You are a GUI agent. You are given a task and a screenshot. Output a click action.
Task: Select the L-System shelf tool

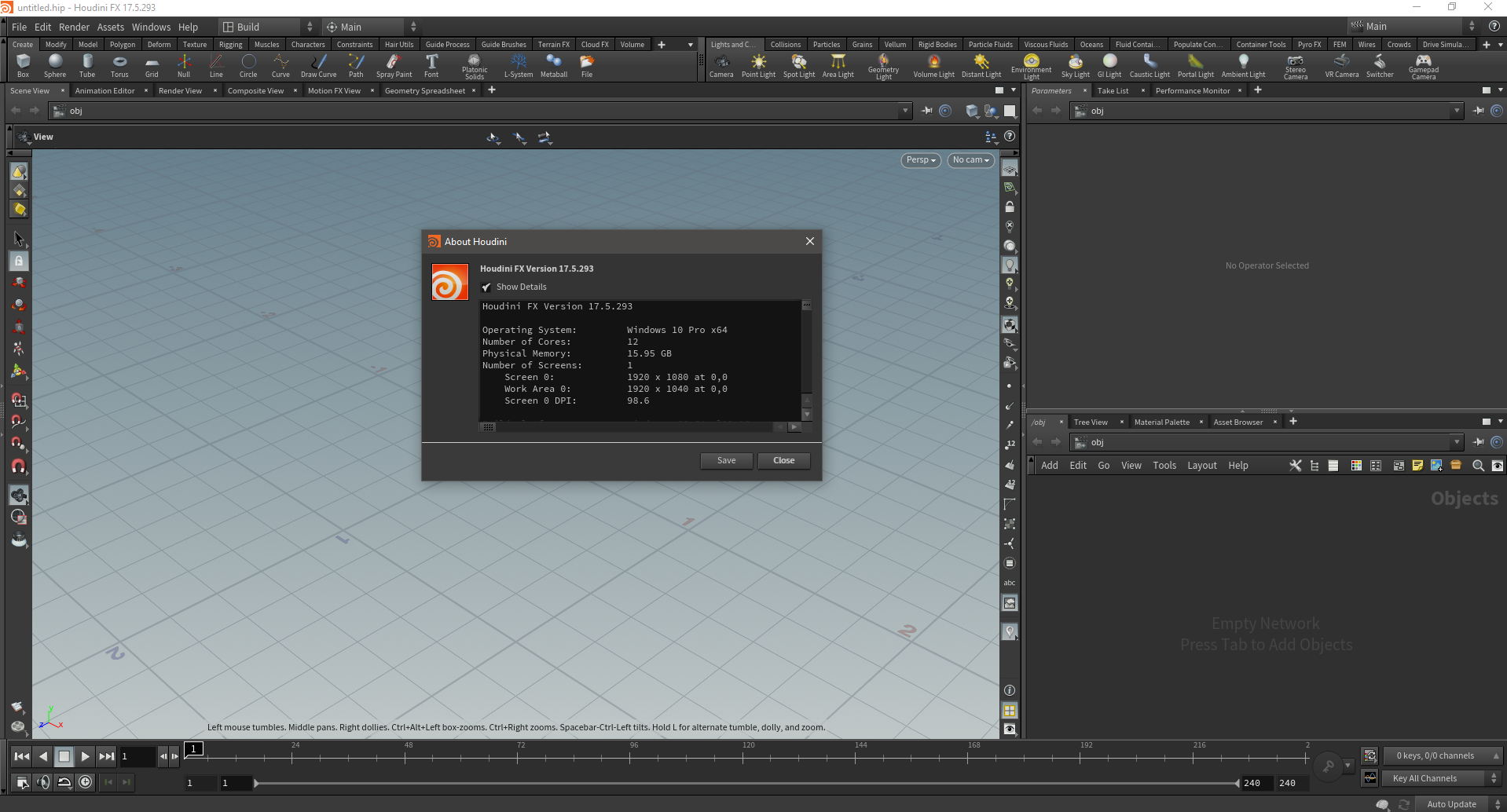(x=518, y=65)
